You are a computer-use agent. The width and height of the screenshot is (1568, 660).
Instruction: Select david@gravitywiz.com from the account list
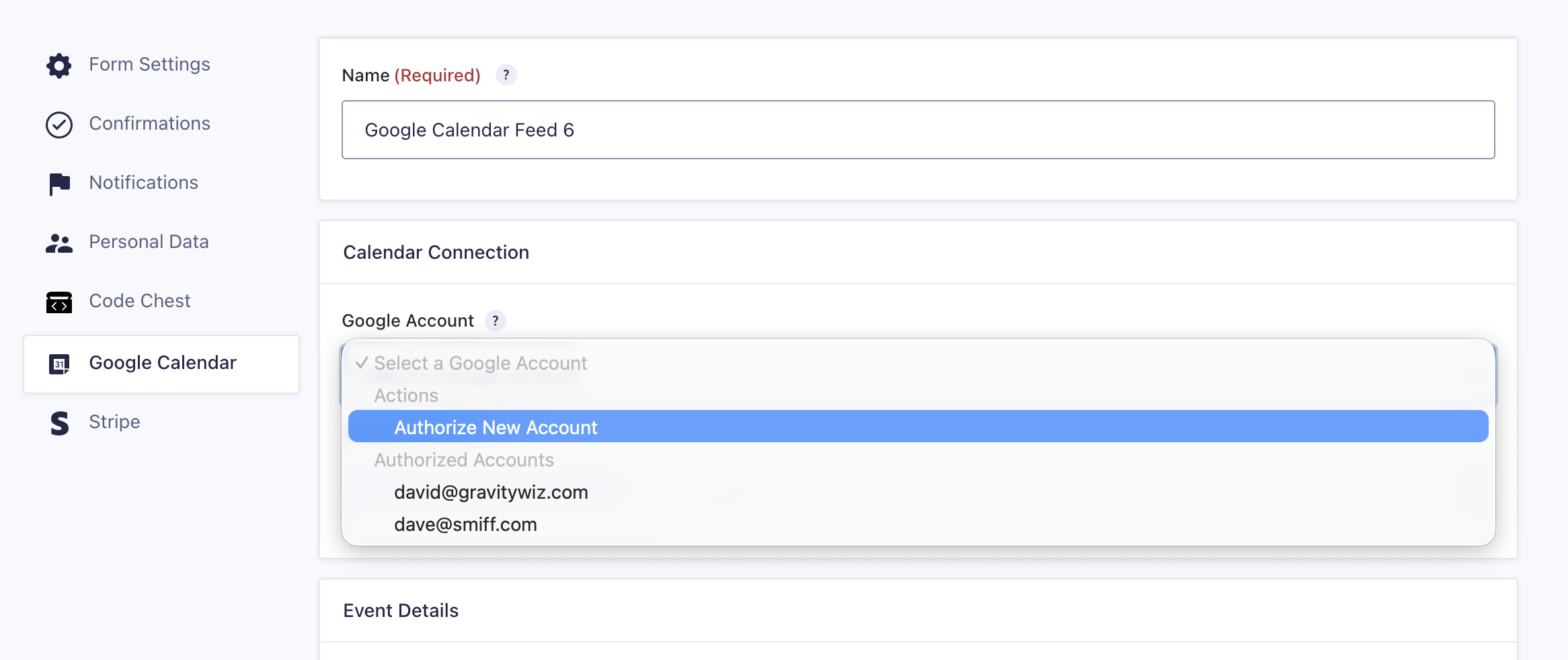pyautogui.click(x=491, y=492)
